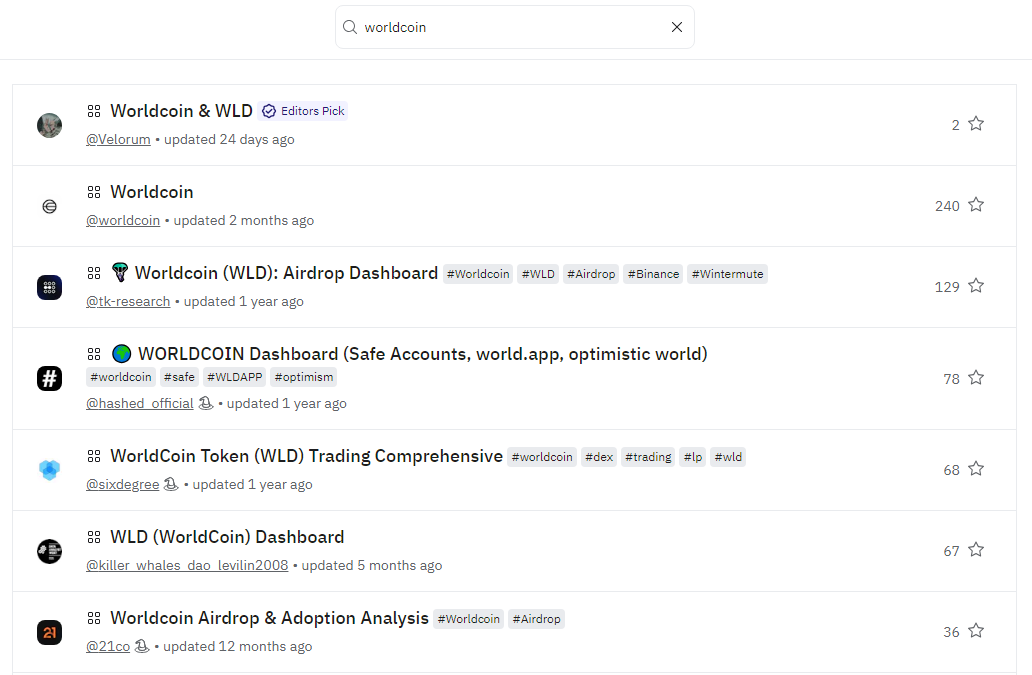Select #Airdrop tag on WLD Airdrop Dashboard
The image size is (1032, 675).
point(591,274)
